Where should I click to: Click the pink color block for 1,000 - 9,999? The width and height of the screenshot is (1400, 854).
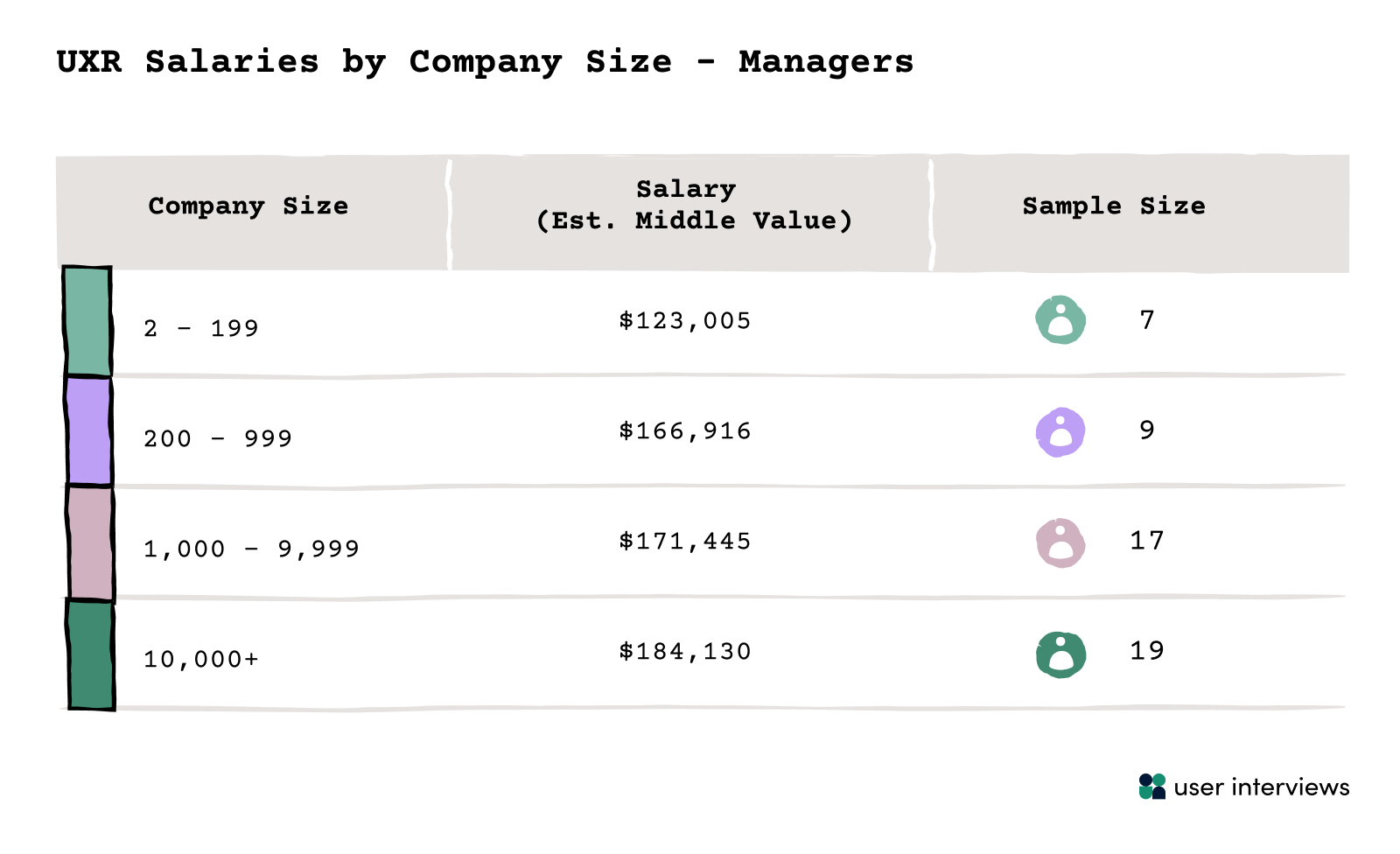[91, 542]
